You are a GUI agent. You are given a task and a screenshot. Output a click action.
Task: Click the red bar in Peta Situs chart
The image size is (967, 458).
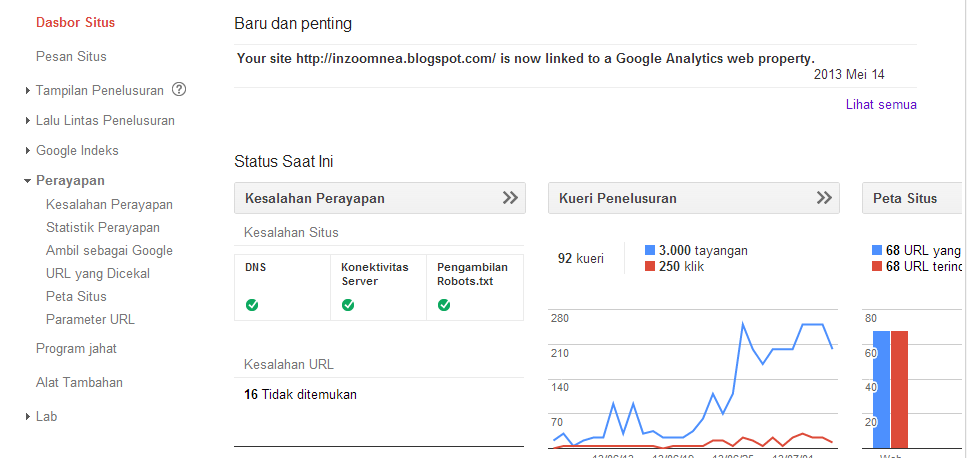[899, 388]
